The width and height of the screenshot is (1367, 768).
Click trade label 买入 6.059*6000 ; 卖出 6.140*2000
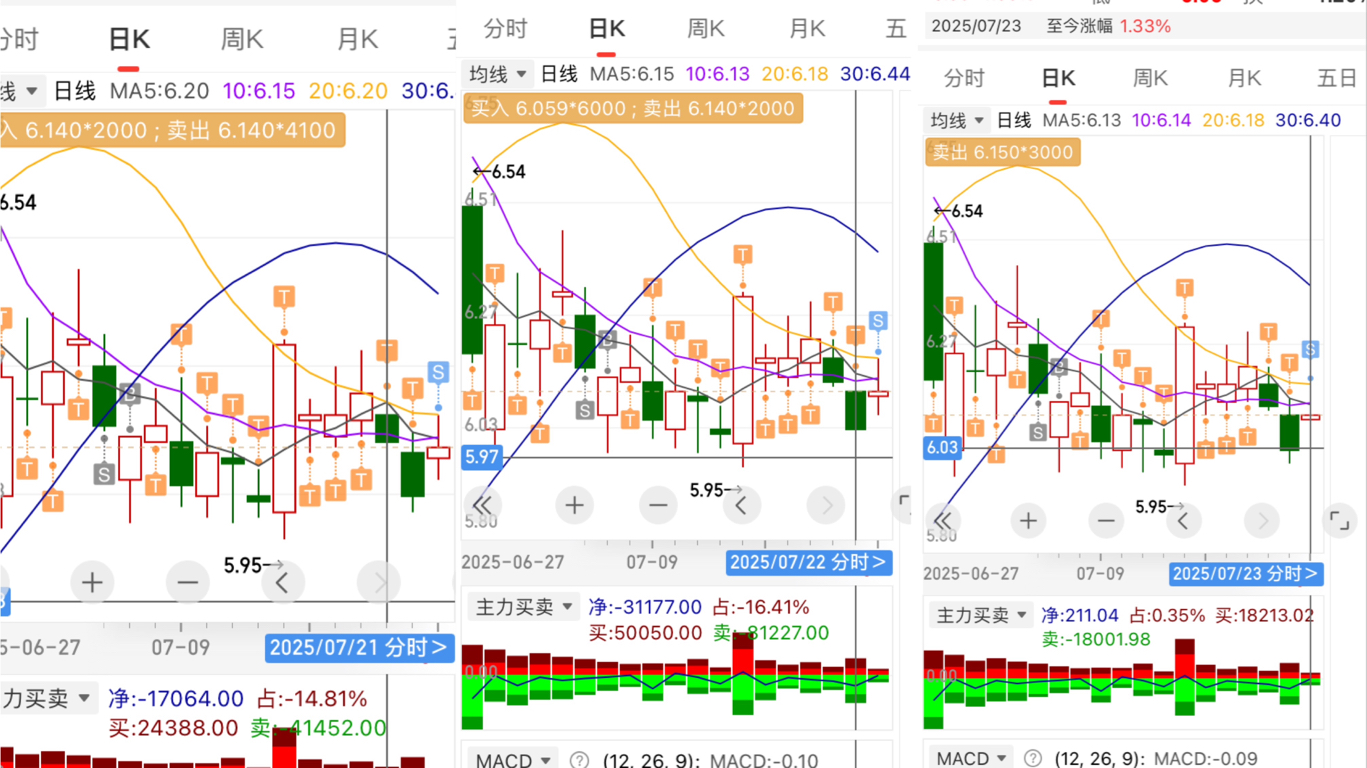click(x=633, y=109)
